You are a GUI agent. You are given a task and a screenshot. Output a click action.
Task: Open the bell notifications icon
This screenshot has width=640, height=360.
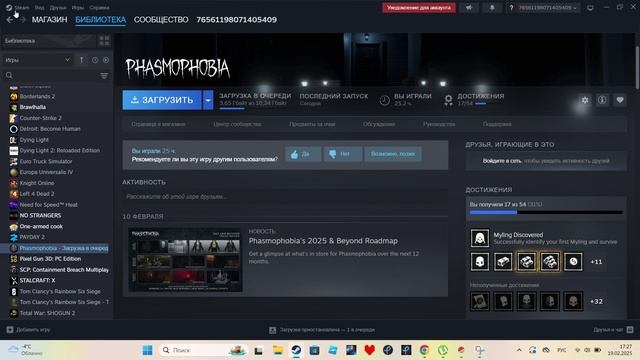(492, 8)
